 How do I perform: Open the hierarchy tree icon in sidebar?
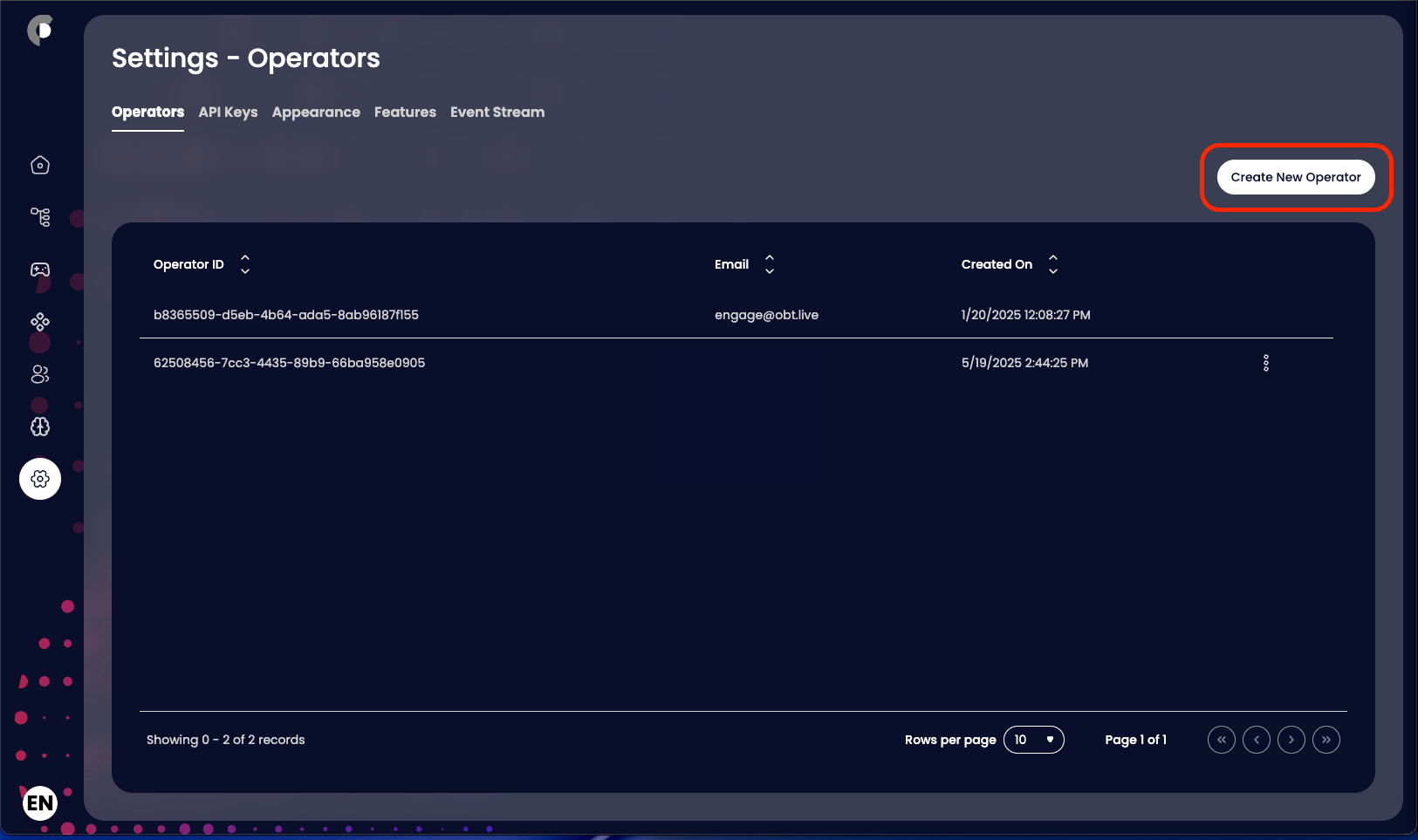pyautogui.click(x=40, y=217)
